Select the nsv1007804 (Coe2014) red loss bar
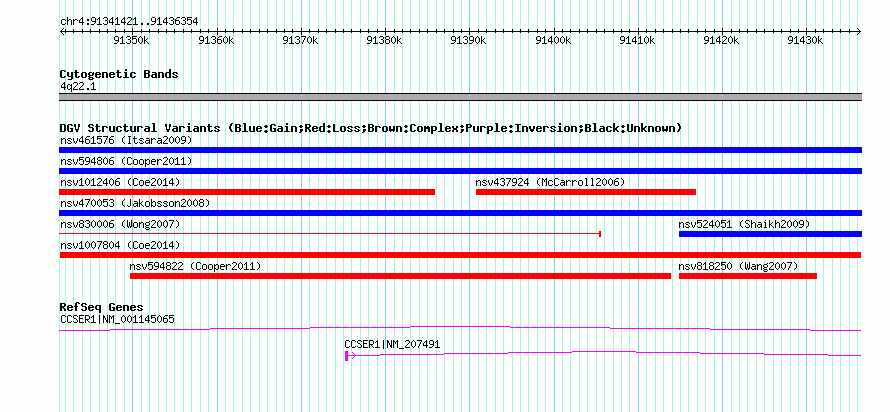890x412 pixels. pos(460,255)
